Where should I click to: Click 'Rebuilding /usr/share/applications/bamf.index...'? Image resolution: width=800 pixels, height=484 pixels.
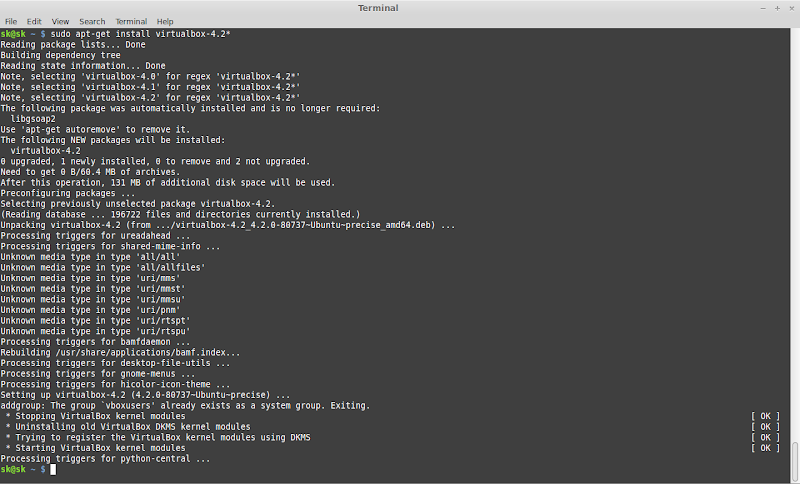pyautogui.click(x=120, y=353)
